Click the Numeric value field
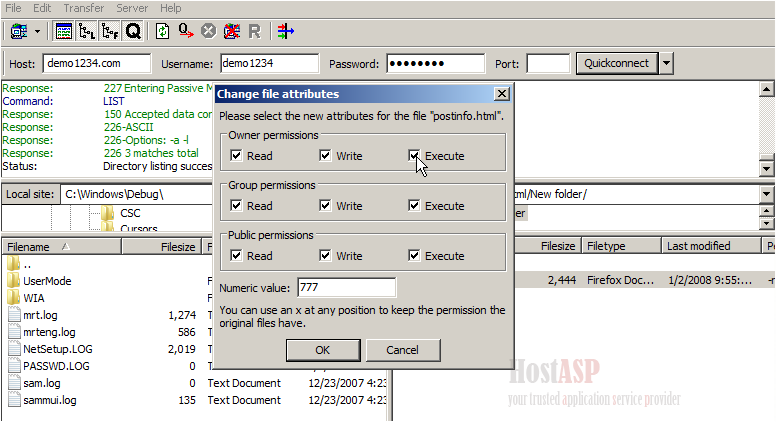This screenshot has height=422, width=776. tap(347, 287)
